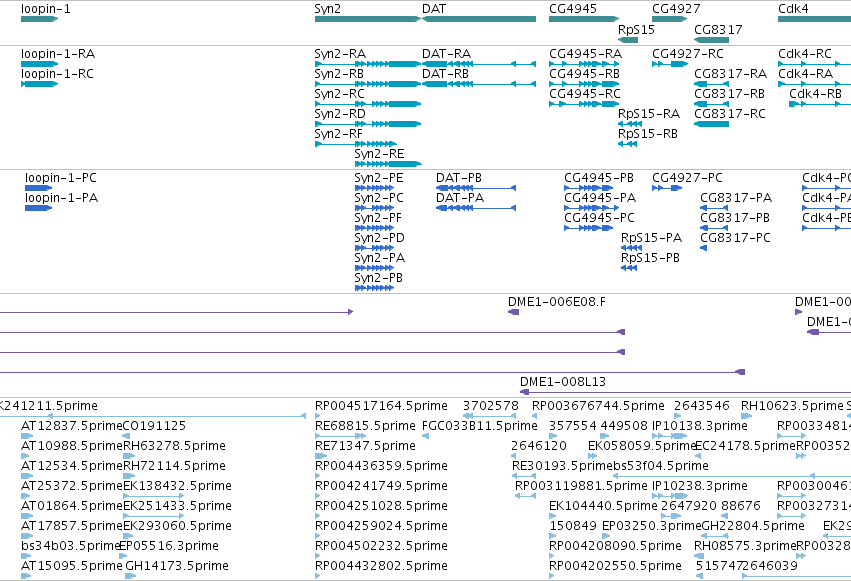Select Syn2-PC protein feature
The width and height of the screenshot is (851, 581).
pos(374,208)
